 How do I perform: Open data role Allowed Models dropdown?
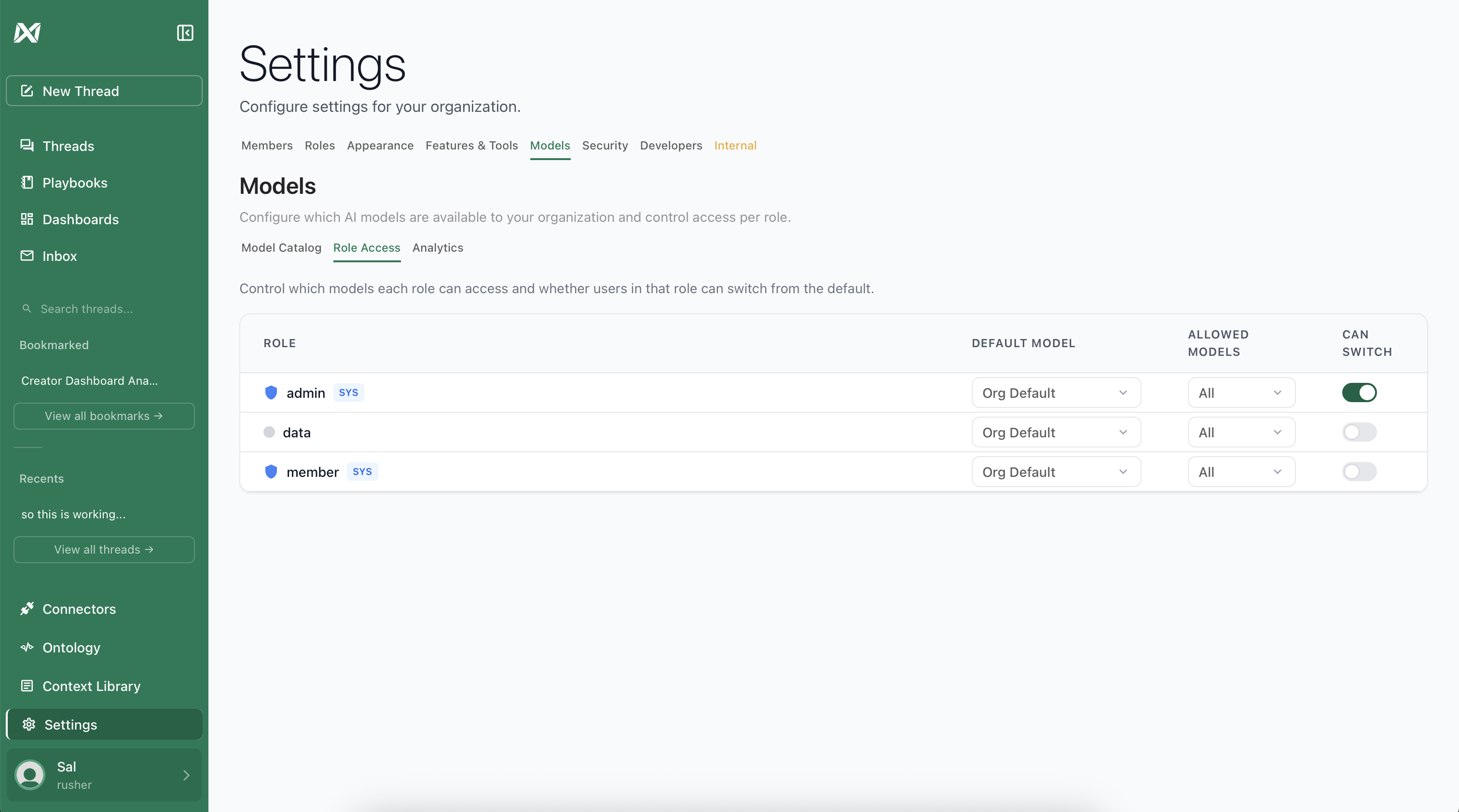(1241, 433)
